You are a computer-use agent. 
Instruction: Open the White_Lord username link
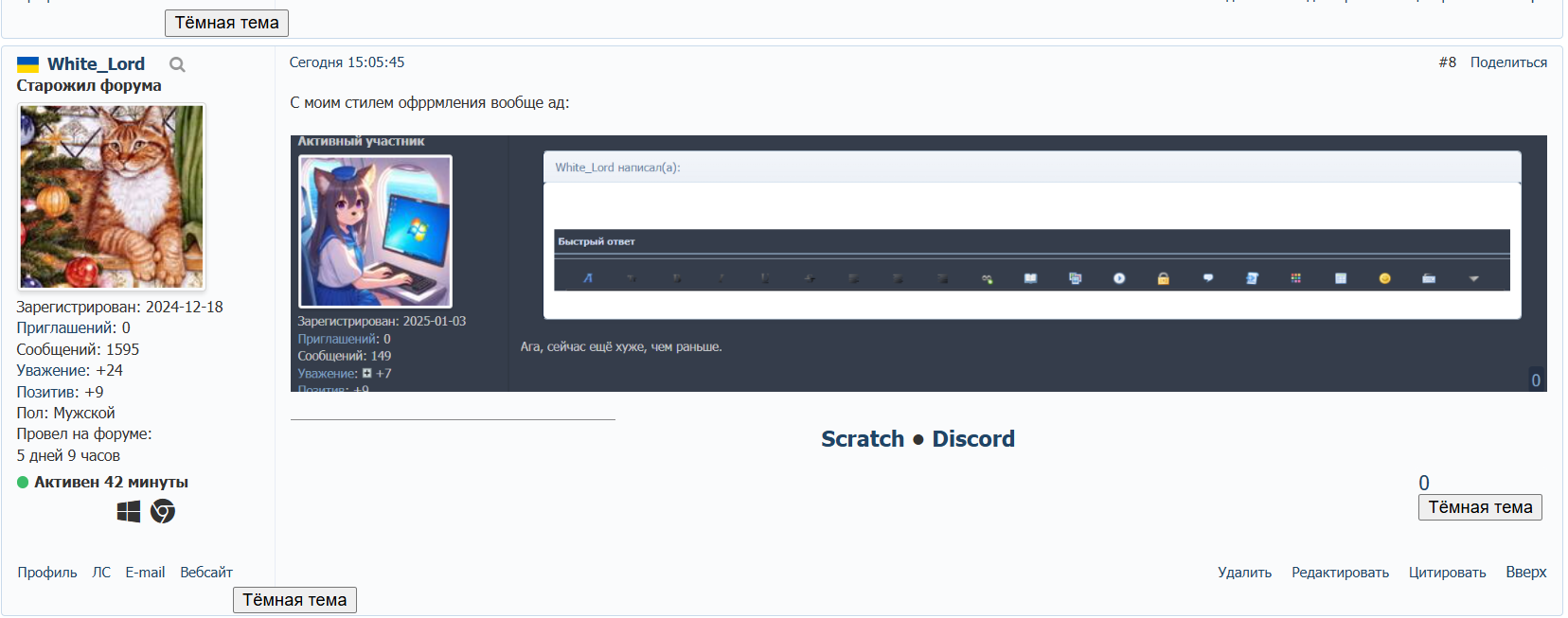click(96, 63)
